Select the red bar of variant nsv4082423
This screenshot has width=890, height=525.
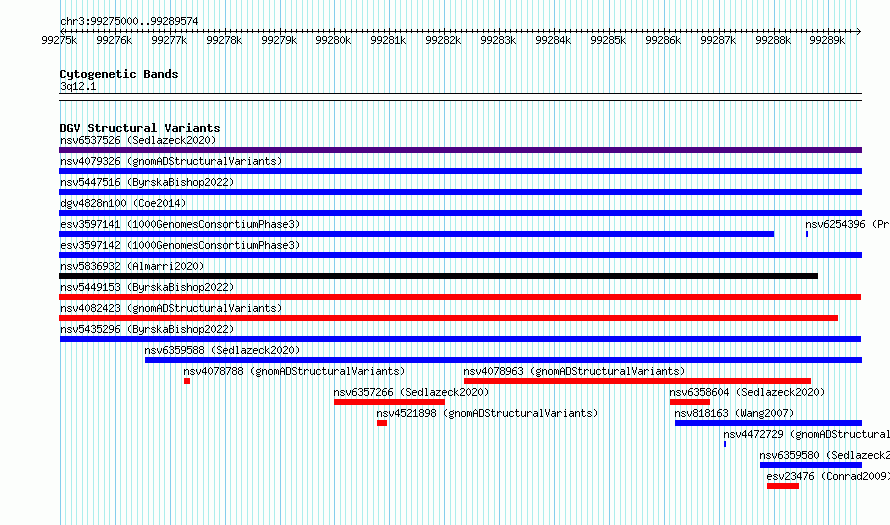click(448, 318)
